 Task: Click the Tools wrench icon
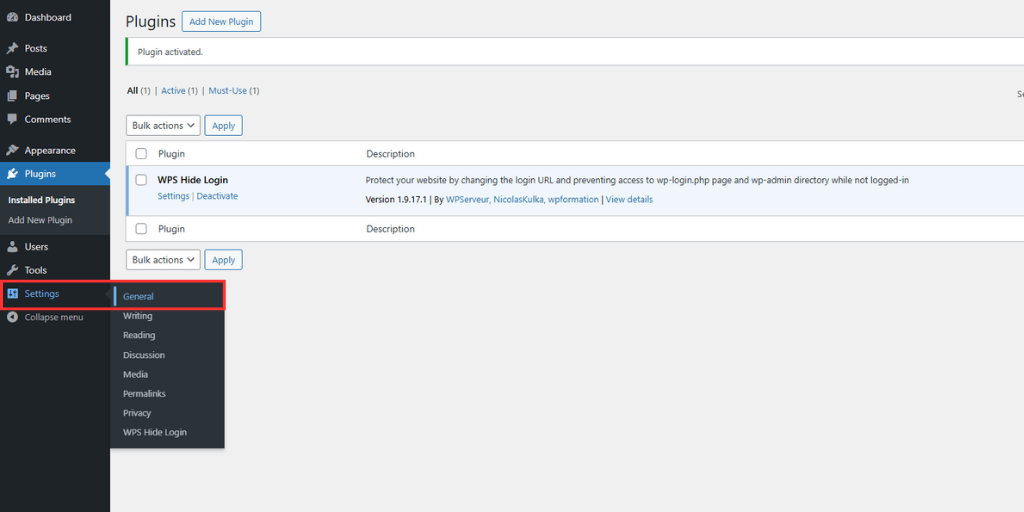pos(12,270)
